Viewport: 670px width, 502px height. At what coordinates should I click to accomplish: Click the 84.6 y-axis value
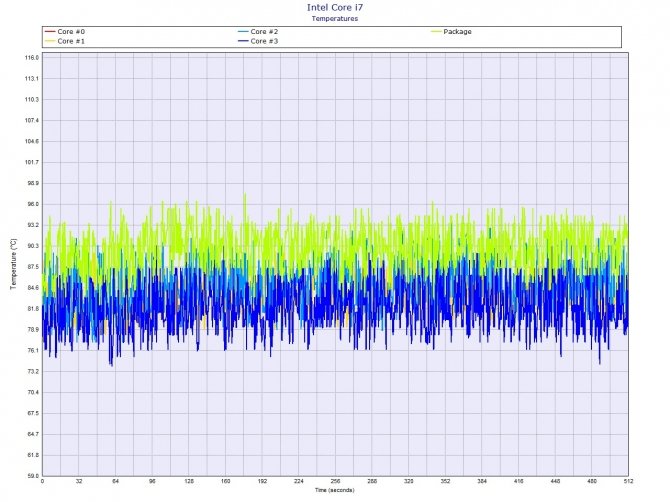[x=32, y=288]
